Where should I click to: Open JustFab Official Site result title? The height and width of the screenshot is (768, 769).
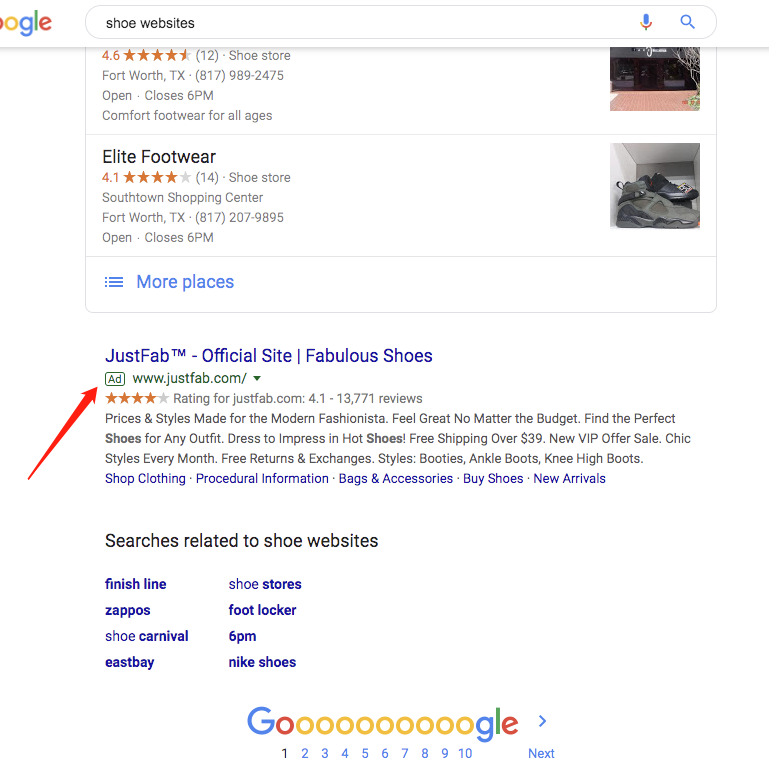[x=269, y=356]
